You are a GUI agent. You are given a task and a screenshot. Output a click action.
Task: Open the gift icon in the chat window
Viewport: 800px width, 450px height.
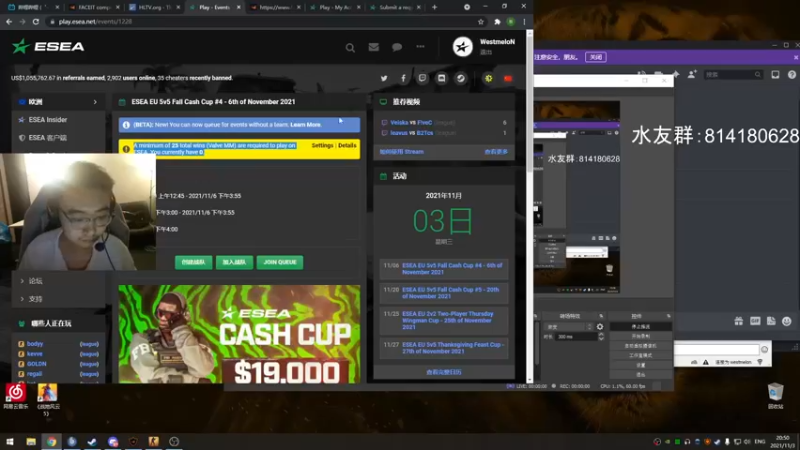coord(738,321)
